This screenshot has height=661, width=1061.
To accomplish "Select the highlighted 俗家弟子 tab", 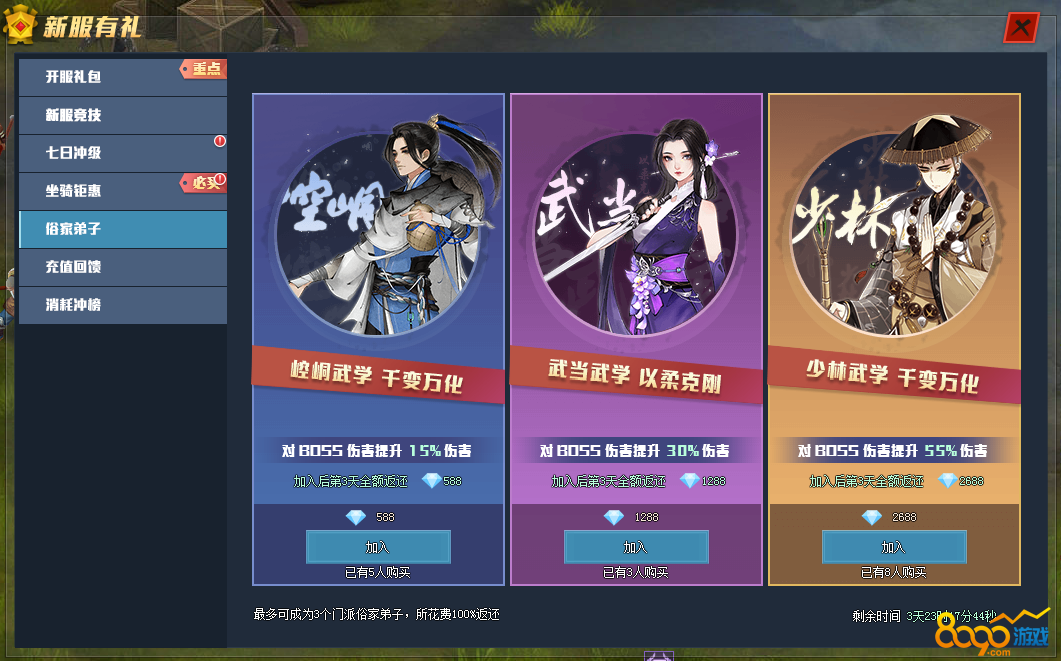I will pos(122,229).
